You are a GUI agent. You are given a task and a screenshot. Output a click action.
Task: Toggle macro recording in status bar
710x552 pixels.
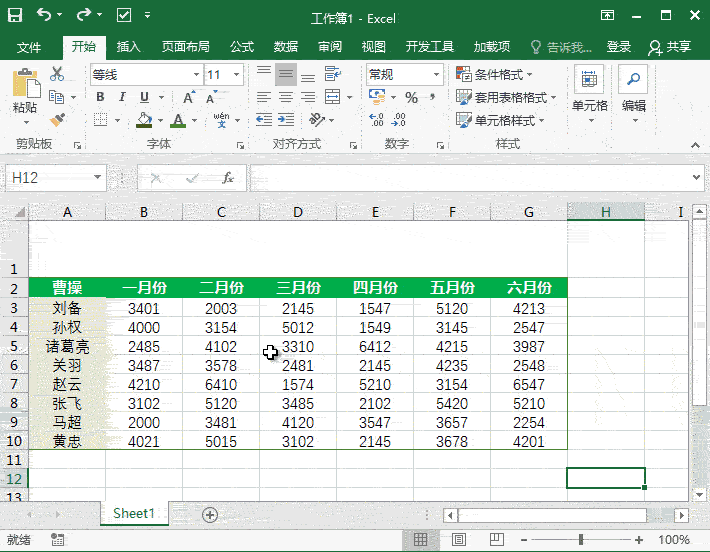point(58,540)
